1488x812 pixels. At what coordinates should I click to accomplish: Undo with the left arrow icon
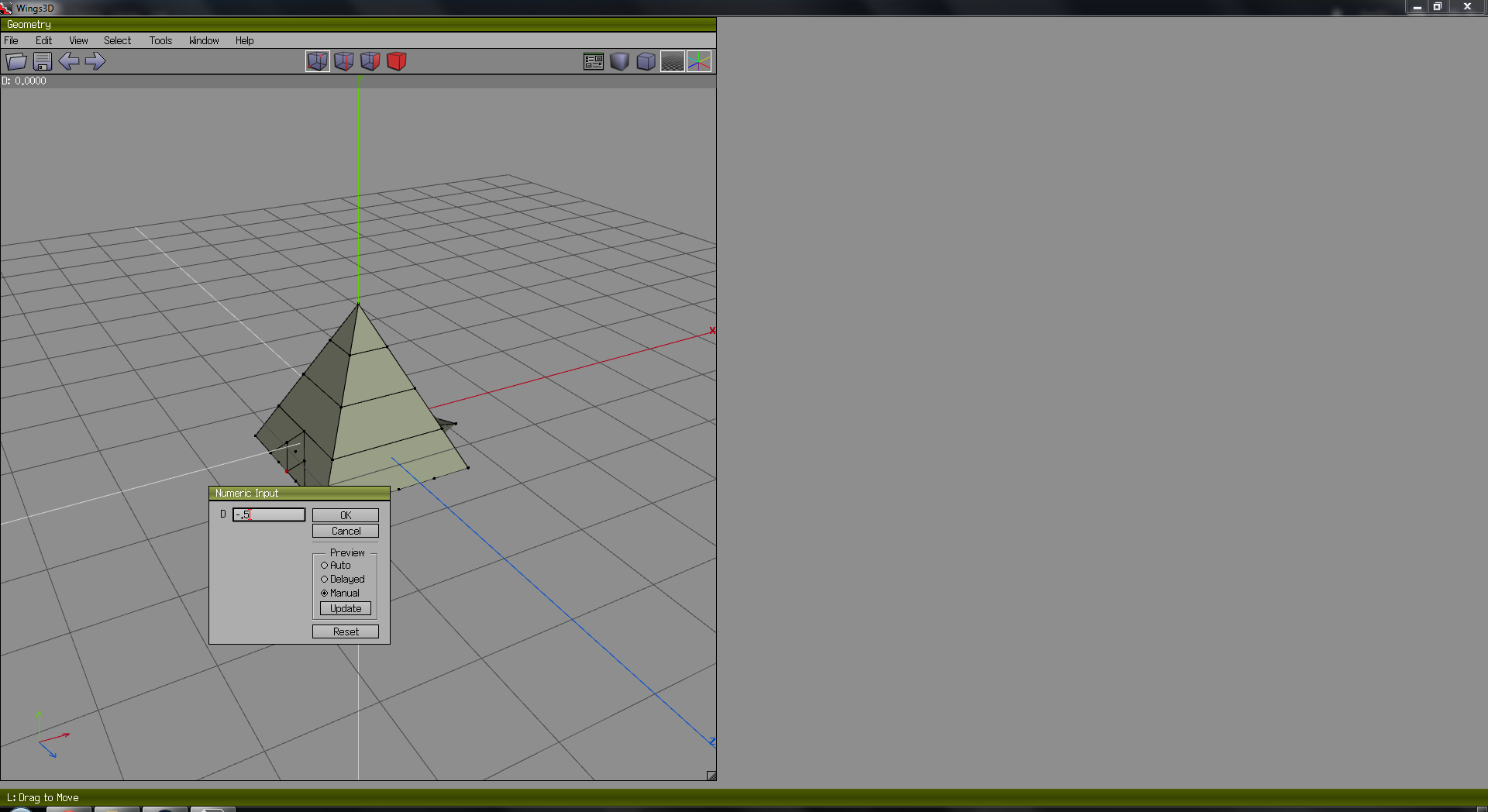click(x=69, y=61)
